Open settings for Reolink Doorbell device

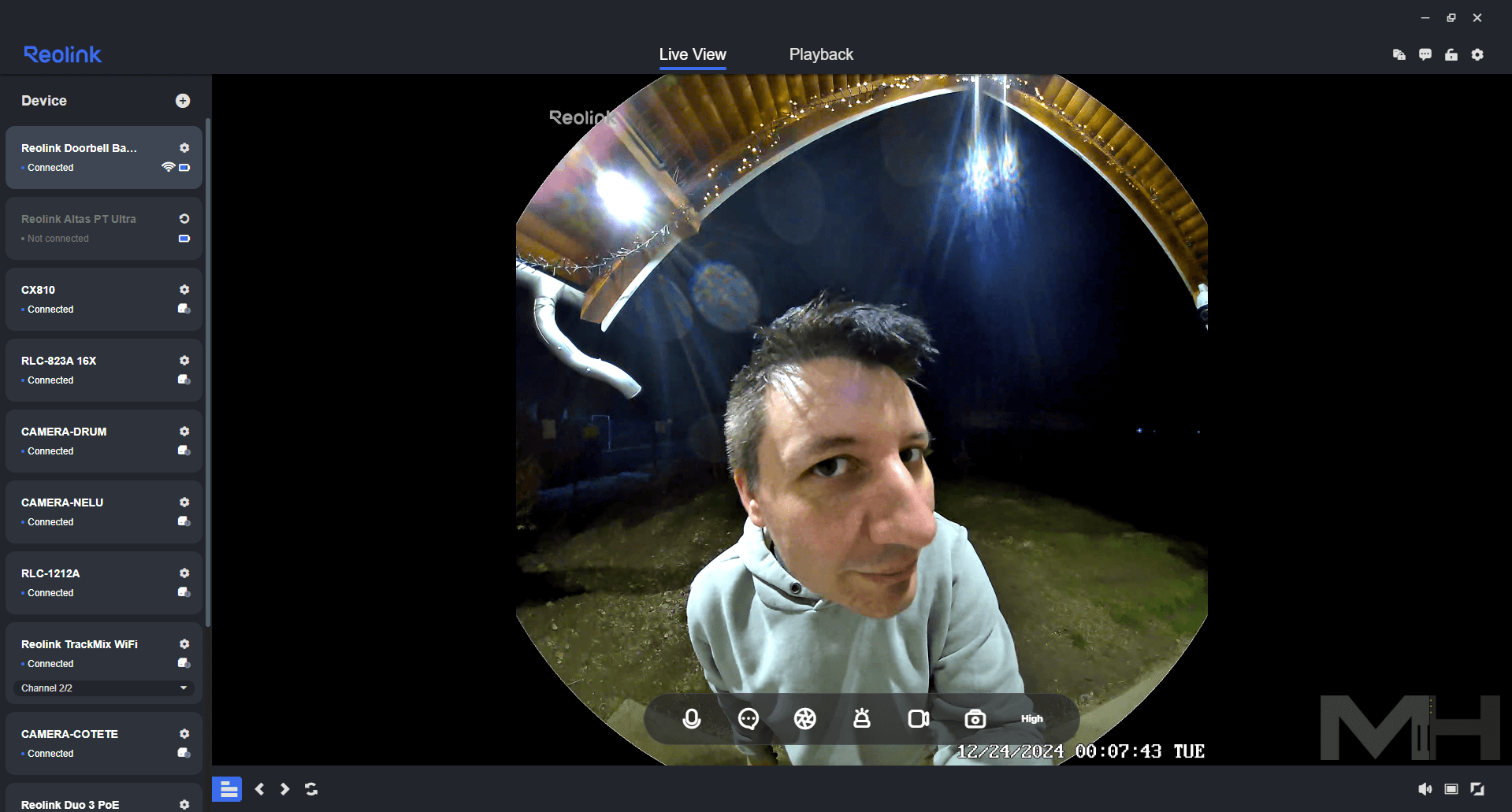(184, 148)
